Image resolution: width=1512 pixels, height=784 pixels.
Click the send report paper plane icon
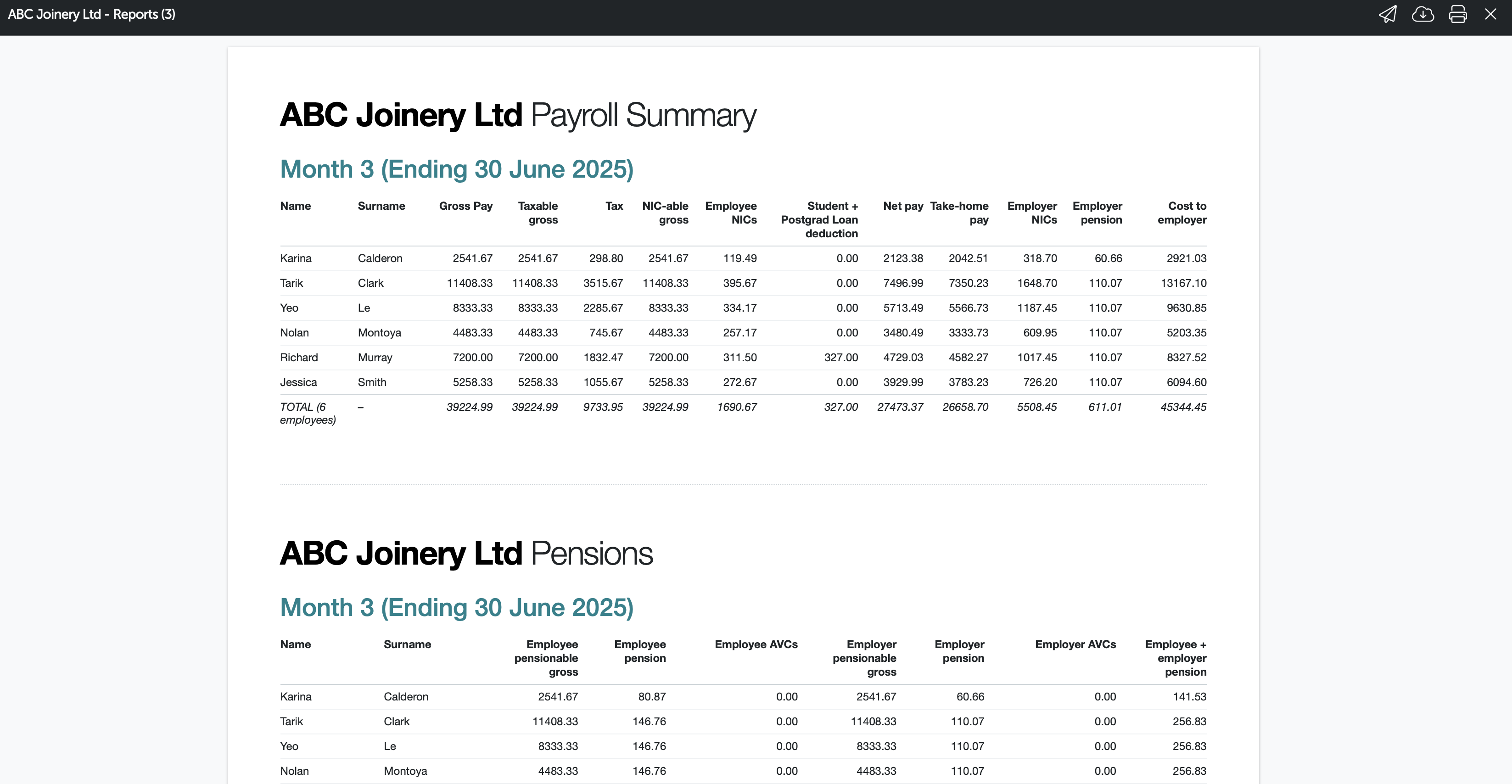click(1388, 14)
